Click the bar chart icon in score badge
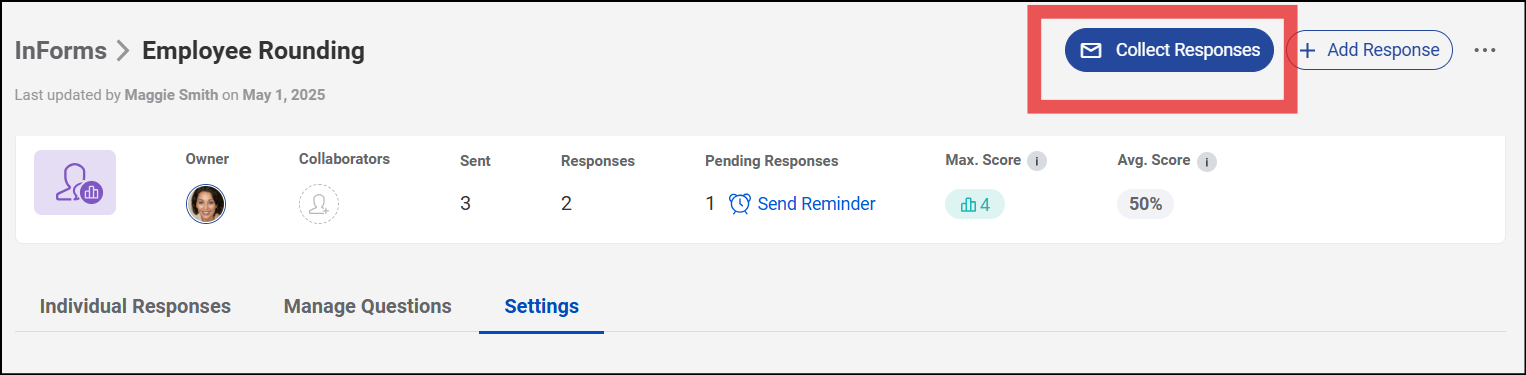The width and height of the screenshot is (1526, 375). tap(968, 205)
